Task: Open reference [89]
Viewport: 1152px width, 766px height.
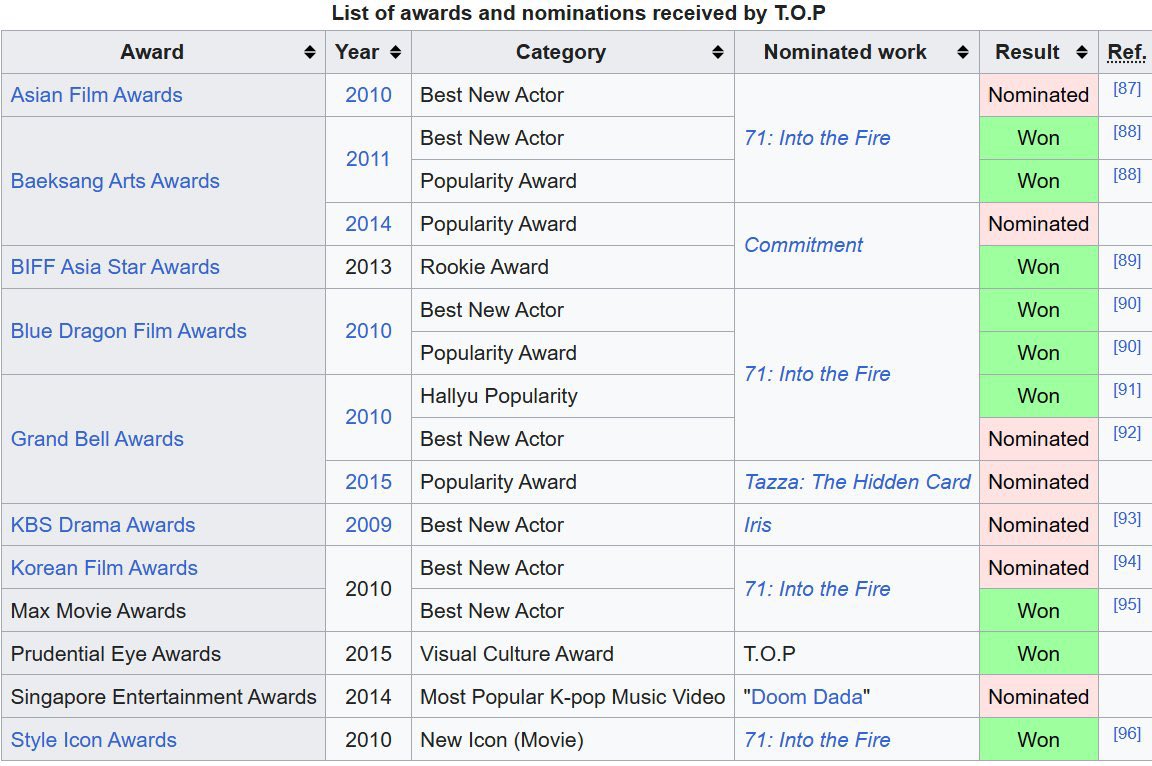Action: tap(1126, 261)
